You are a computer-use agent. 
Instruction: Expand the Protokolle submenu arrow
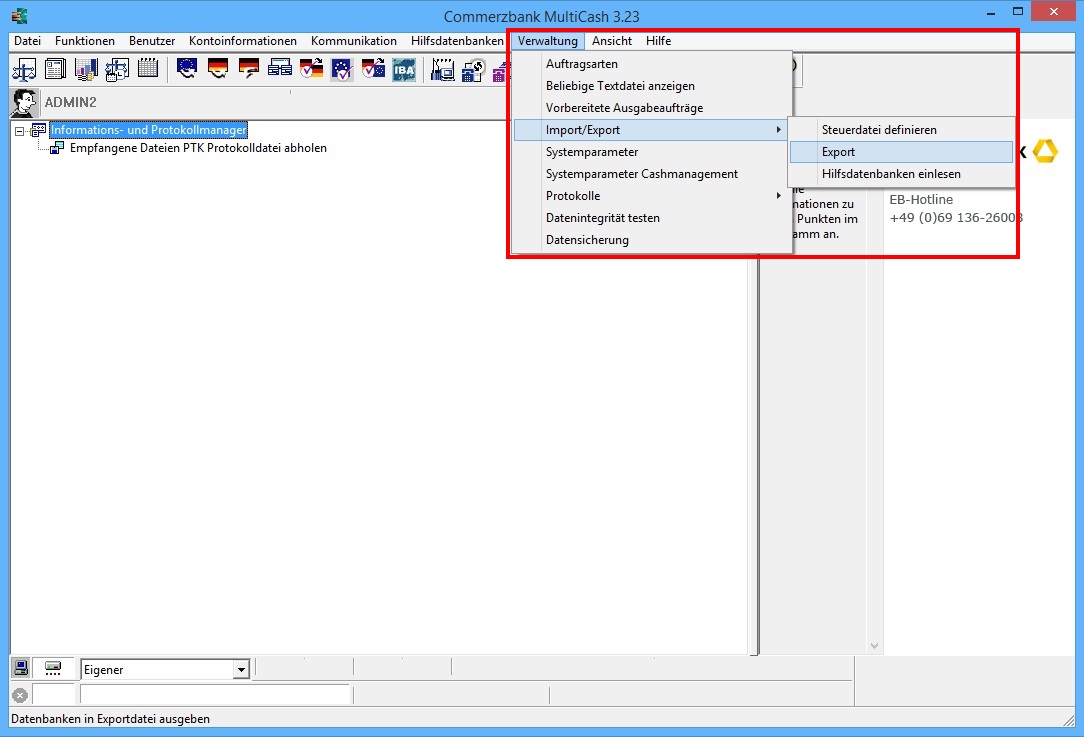click(778, 196)
